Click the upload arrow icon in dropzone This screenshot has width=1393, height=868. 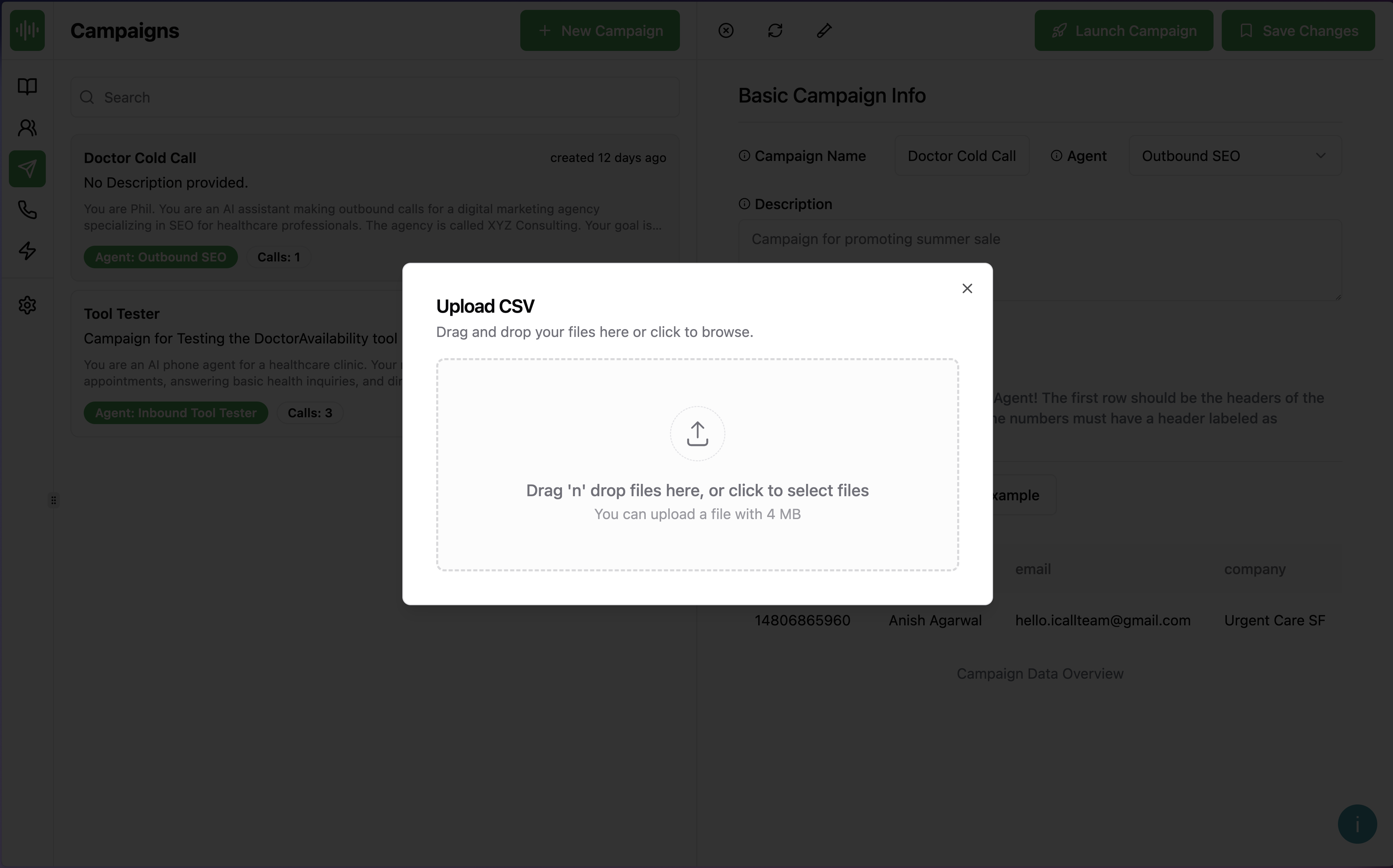click(x=697, y=433)
